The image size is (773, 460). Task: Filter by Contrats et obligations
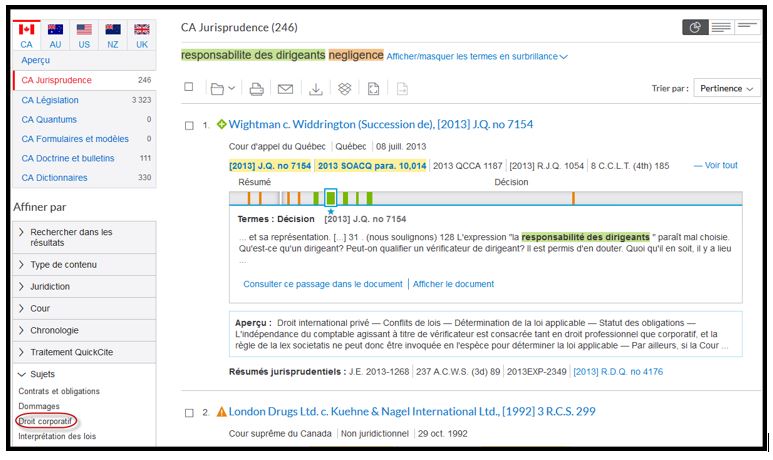[59, 391]
